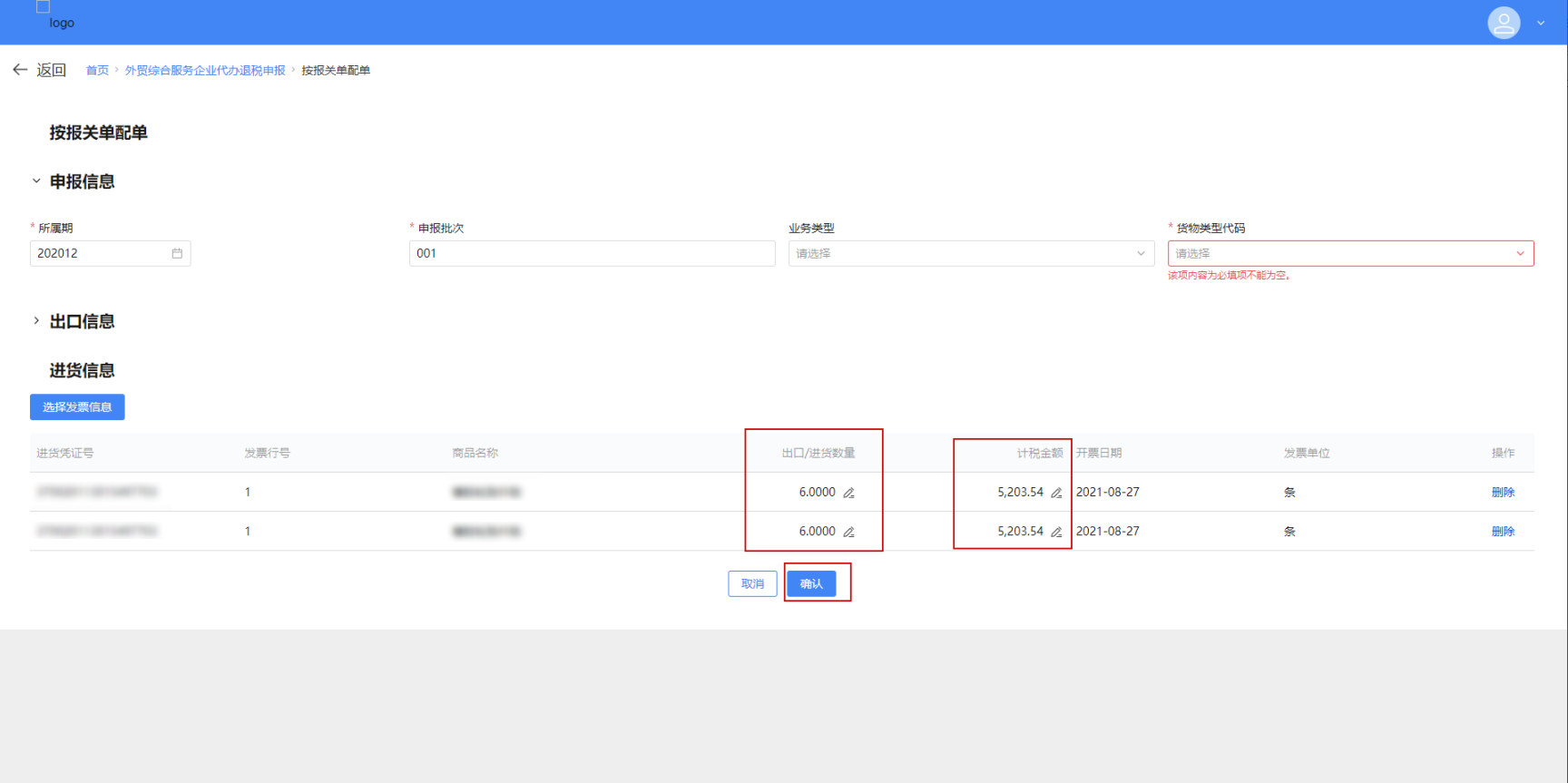Edit quantity pencil icon in first row

(x=849, y=493)
